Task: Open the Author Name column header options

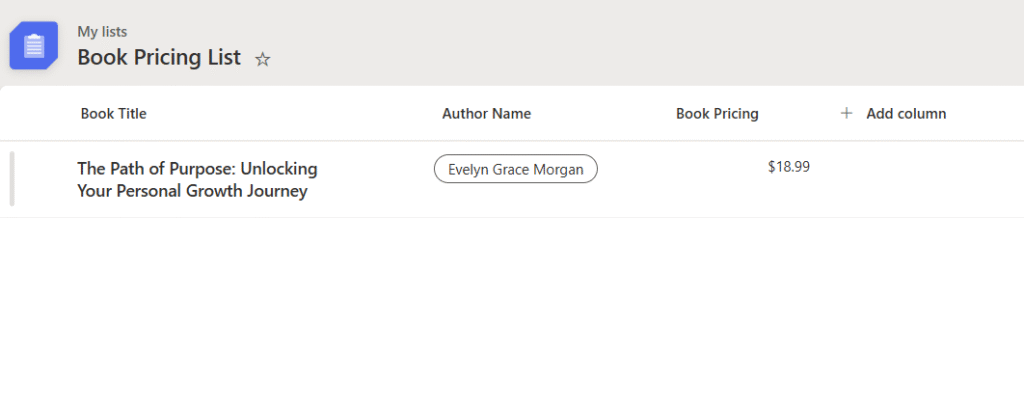Action: pyautogui.click(x=486, y=114)
